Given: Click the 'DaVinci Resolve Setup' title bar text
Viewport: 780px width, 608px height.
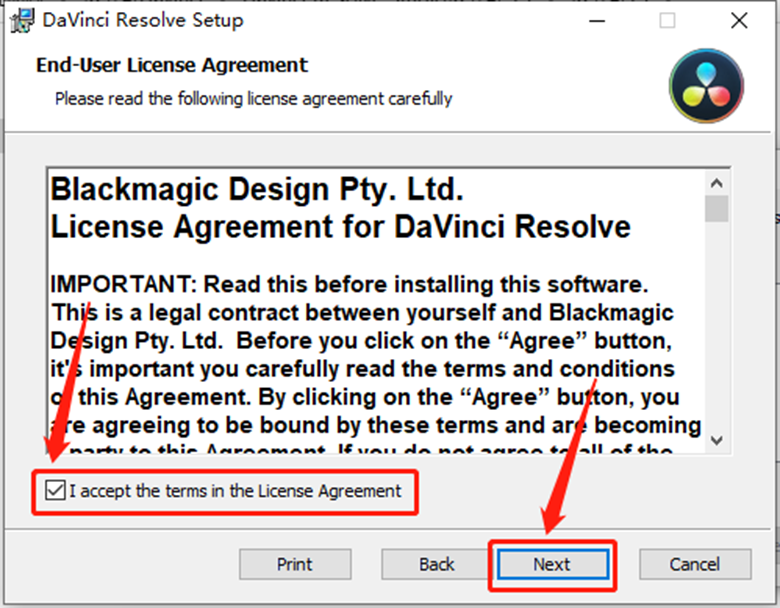Looking at the screenshot, I should [143, 20].
